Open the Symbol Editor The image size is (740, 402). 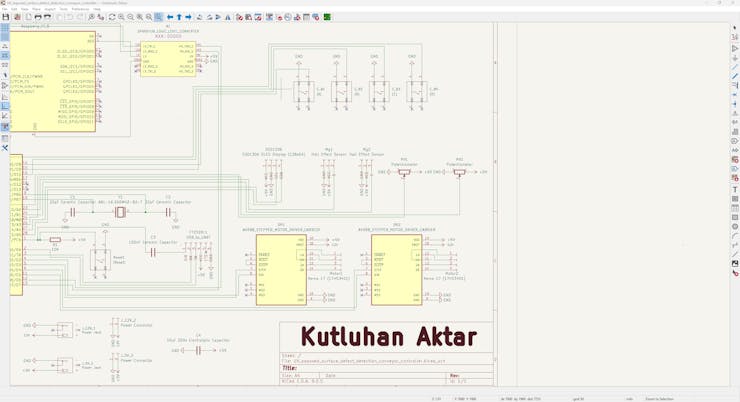click(239, 17)
